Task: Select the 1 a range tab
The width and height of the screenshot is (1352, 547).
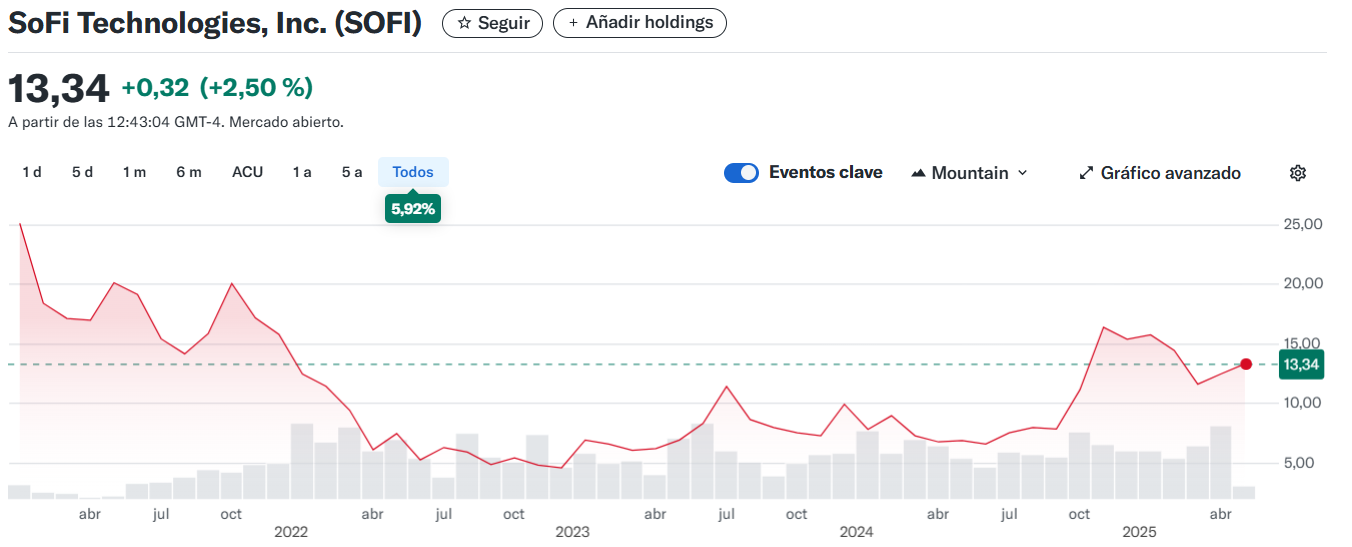Action: (302, 172)
